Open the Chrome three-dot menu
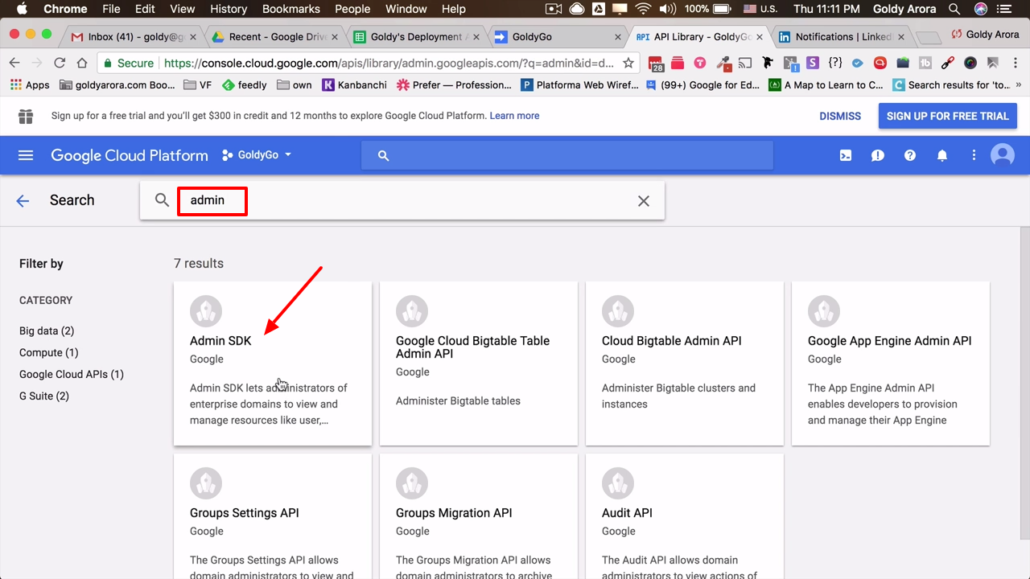Viewport: 1030px width, 579px height. click(x=1016, y=63)
